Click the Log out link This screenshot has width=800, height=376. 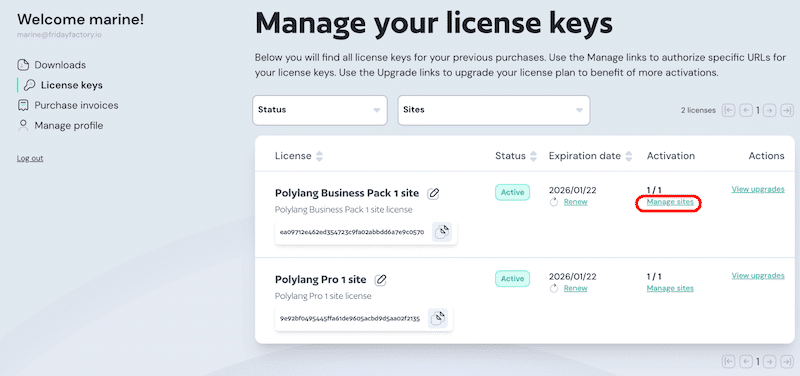30,158
